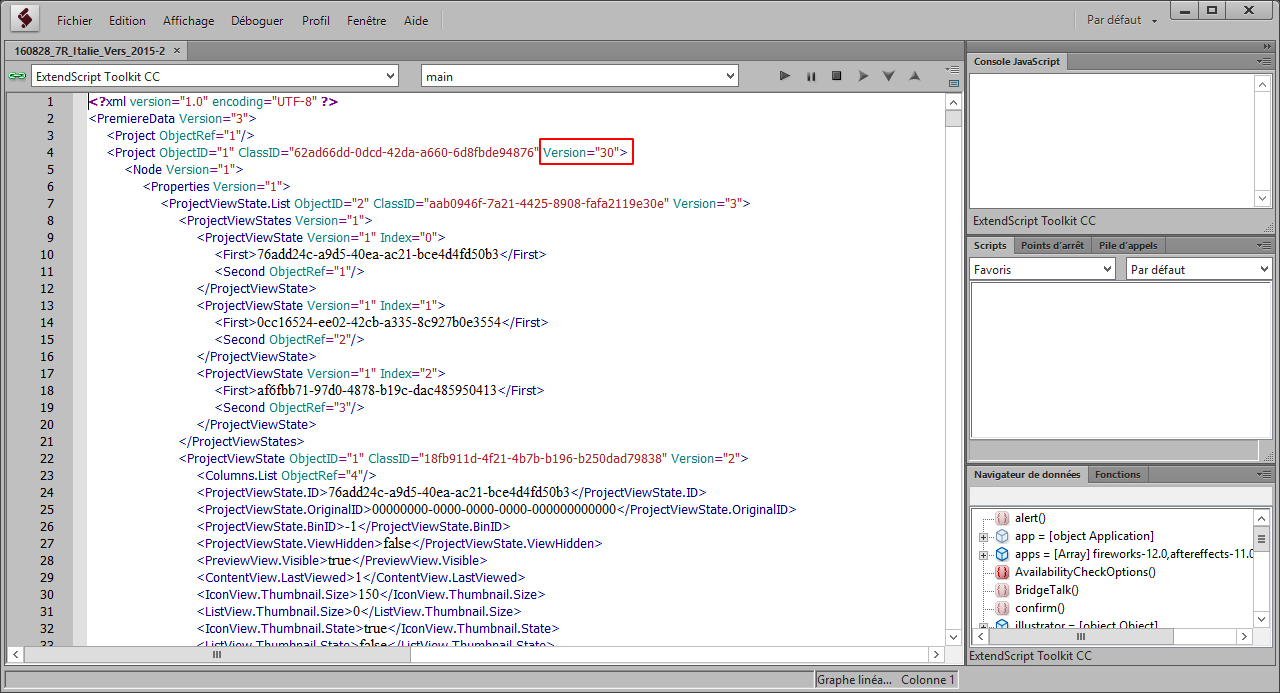Open the Affichage menu
This screenshot has width=1280, height=693.
coord(188,20)
